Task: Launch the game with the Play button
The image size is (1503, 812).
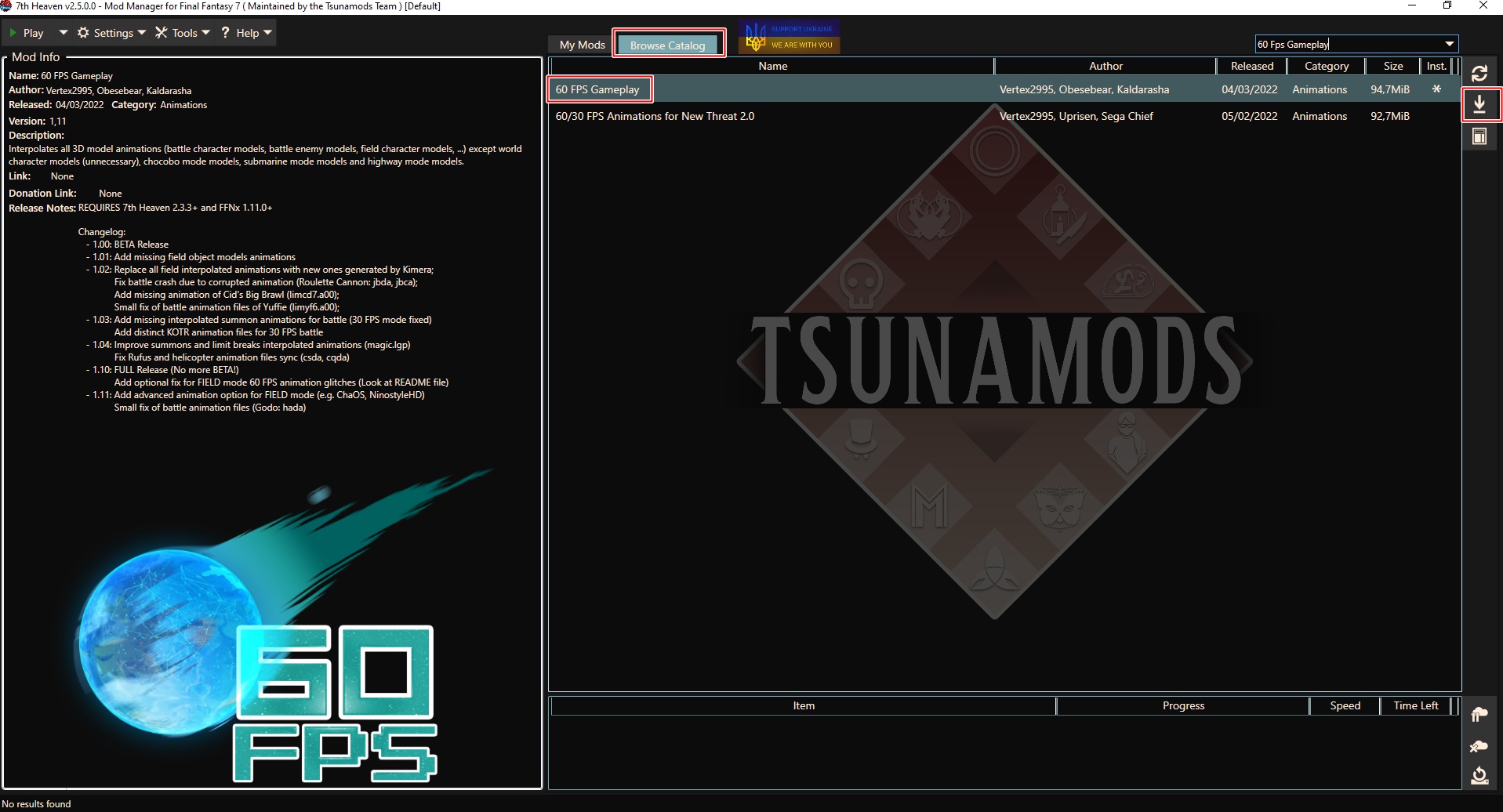Action: [26, 33]
